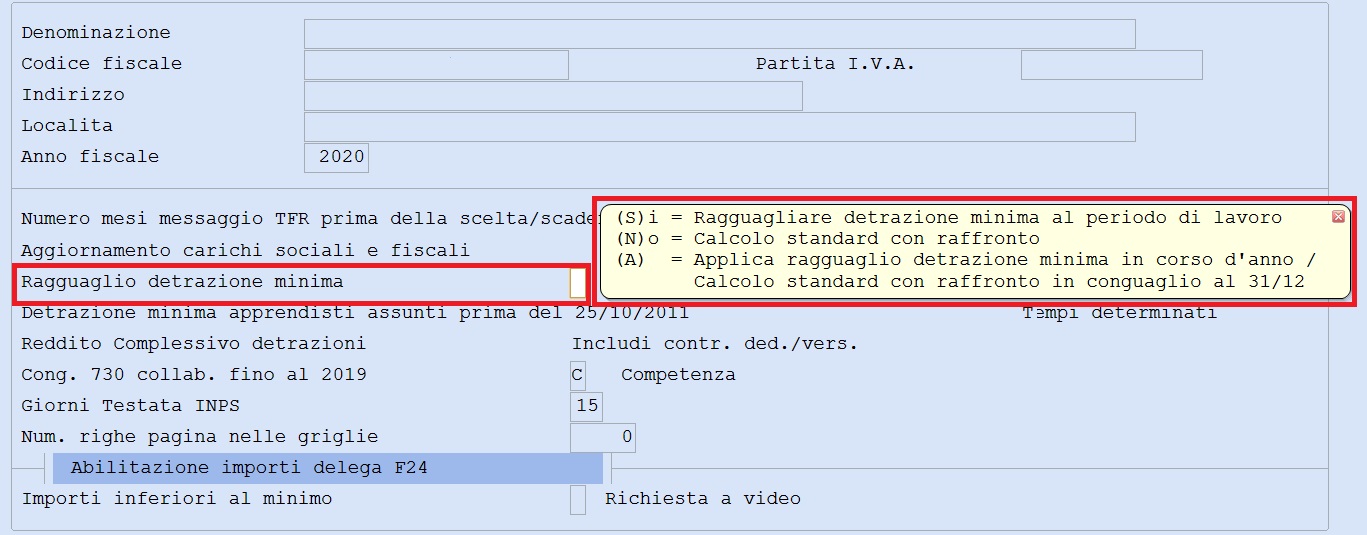This screenshot has height=535, width=1367.
Task: Focus the Codice fiscale field
Action: click(436, 64)
